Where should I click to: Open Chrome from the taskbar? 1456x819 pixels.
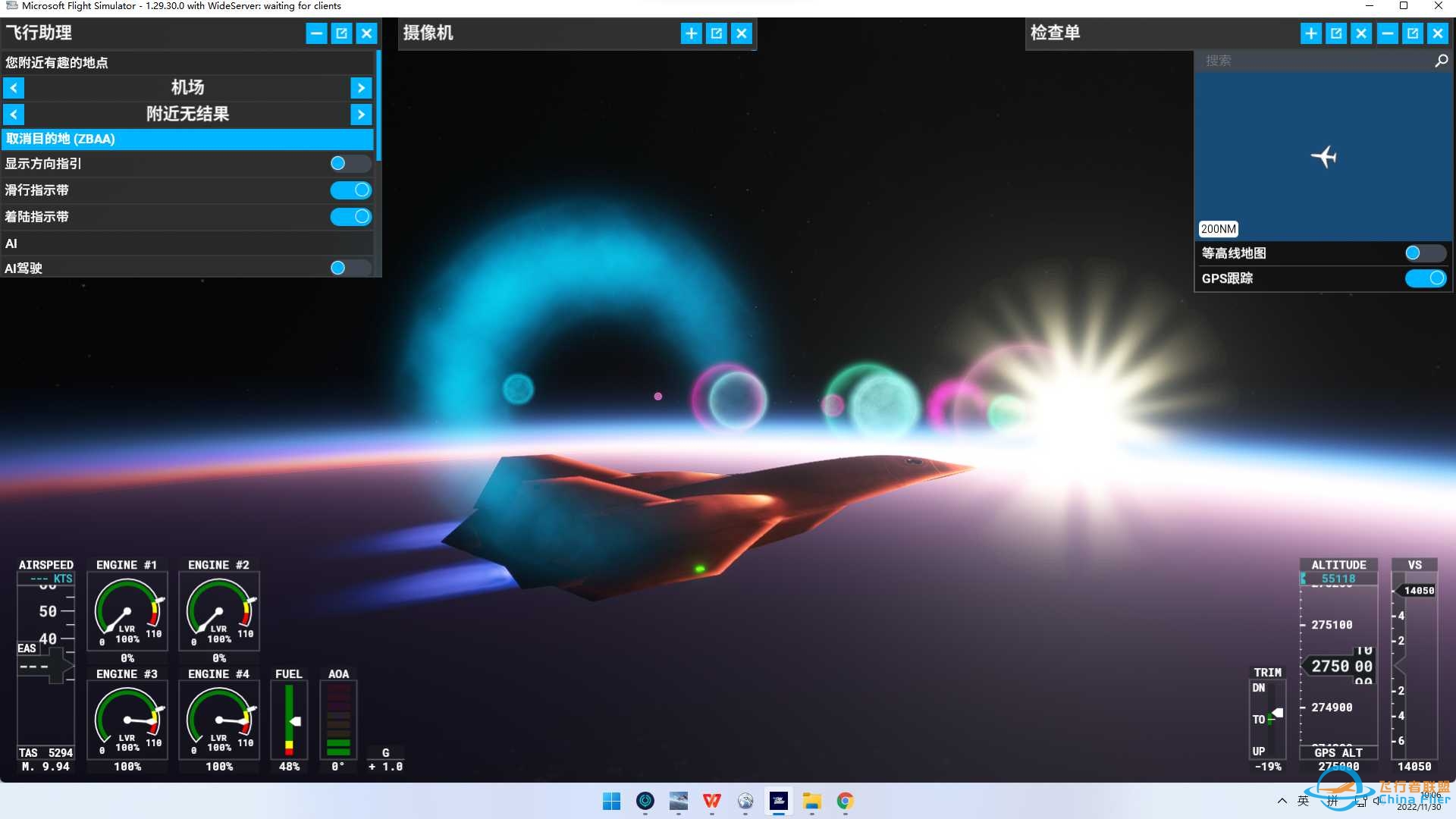click(x=845, y=801)
